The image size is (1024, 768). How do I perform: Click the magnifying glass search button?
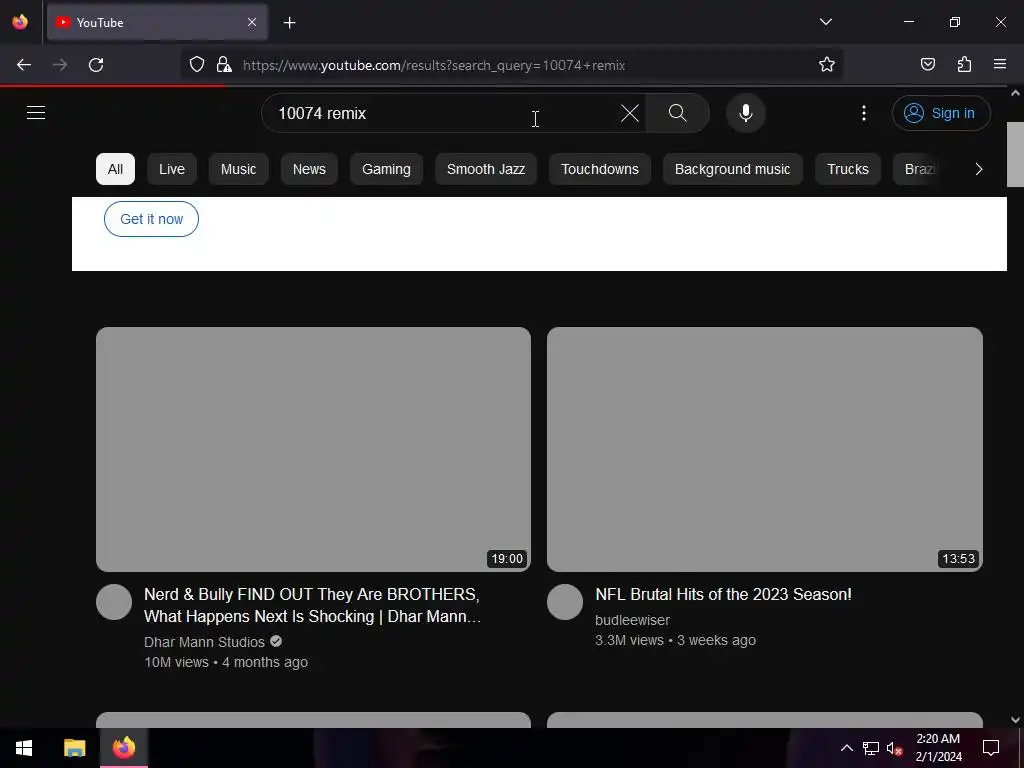(x=678, y=113)
